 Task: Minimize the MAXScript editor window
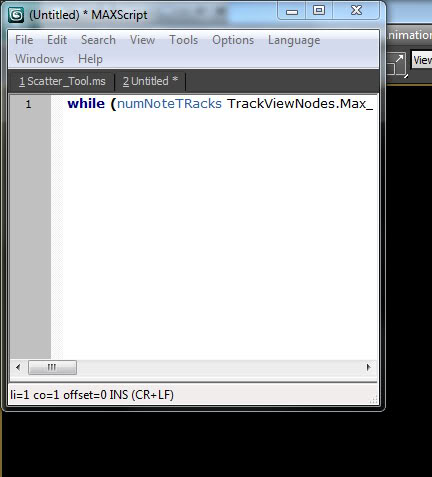click(292, 11)
